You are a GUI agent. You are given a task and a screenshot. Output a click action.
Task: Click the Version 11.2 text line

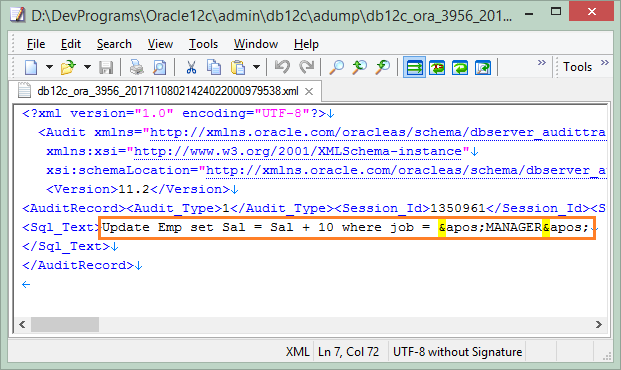138,189
